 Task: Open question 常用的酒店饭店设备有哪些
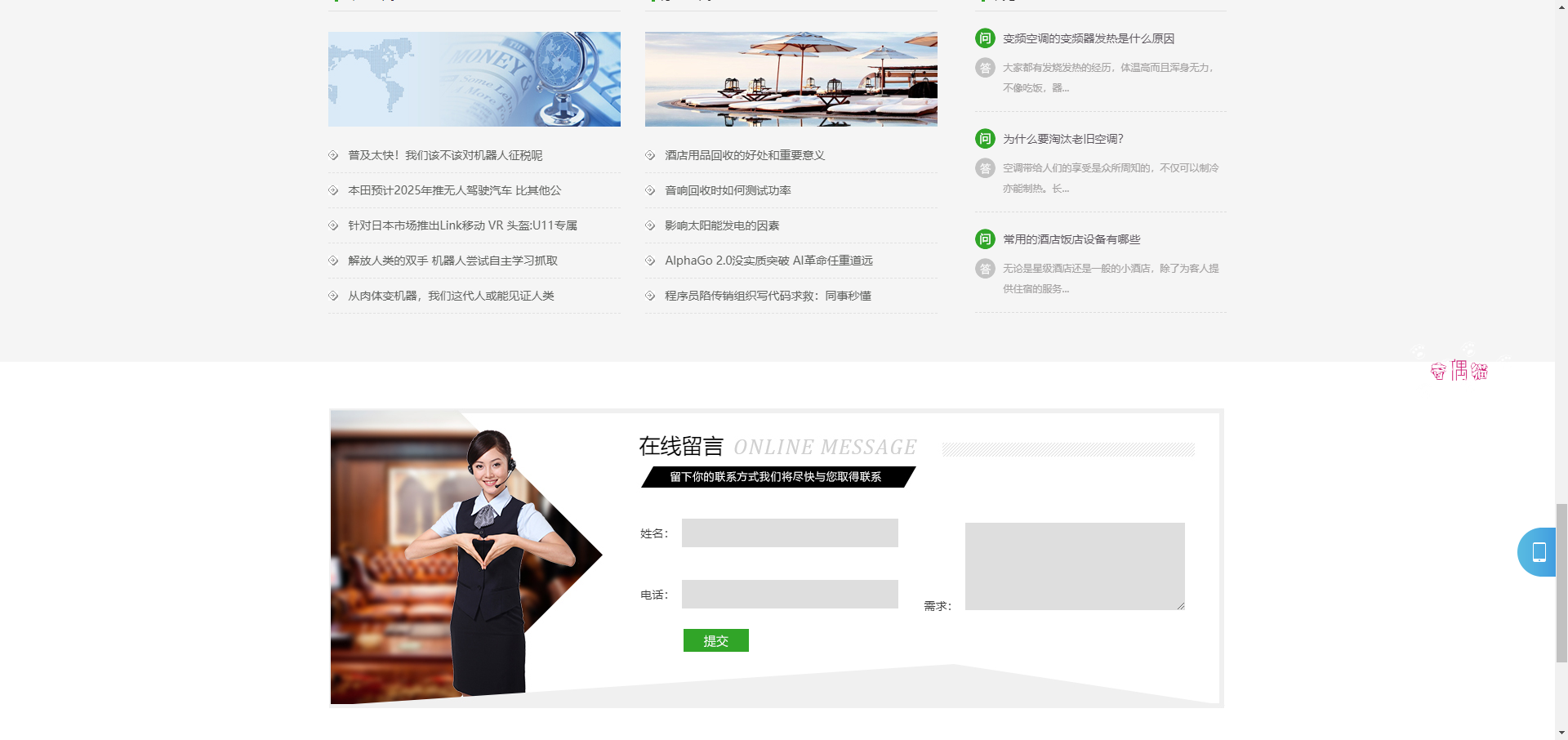(1071, 239)
